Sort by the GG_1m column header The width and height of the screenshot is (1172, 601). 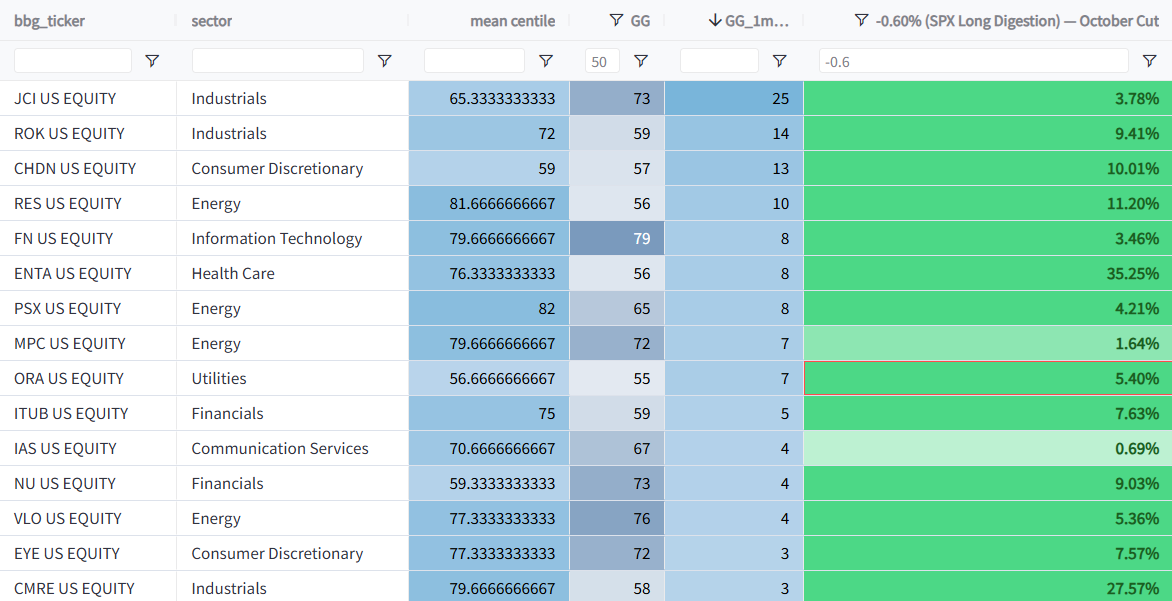click(756, 21)
